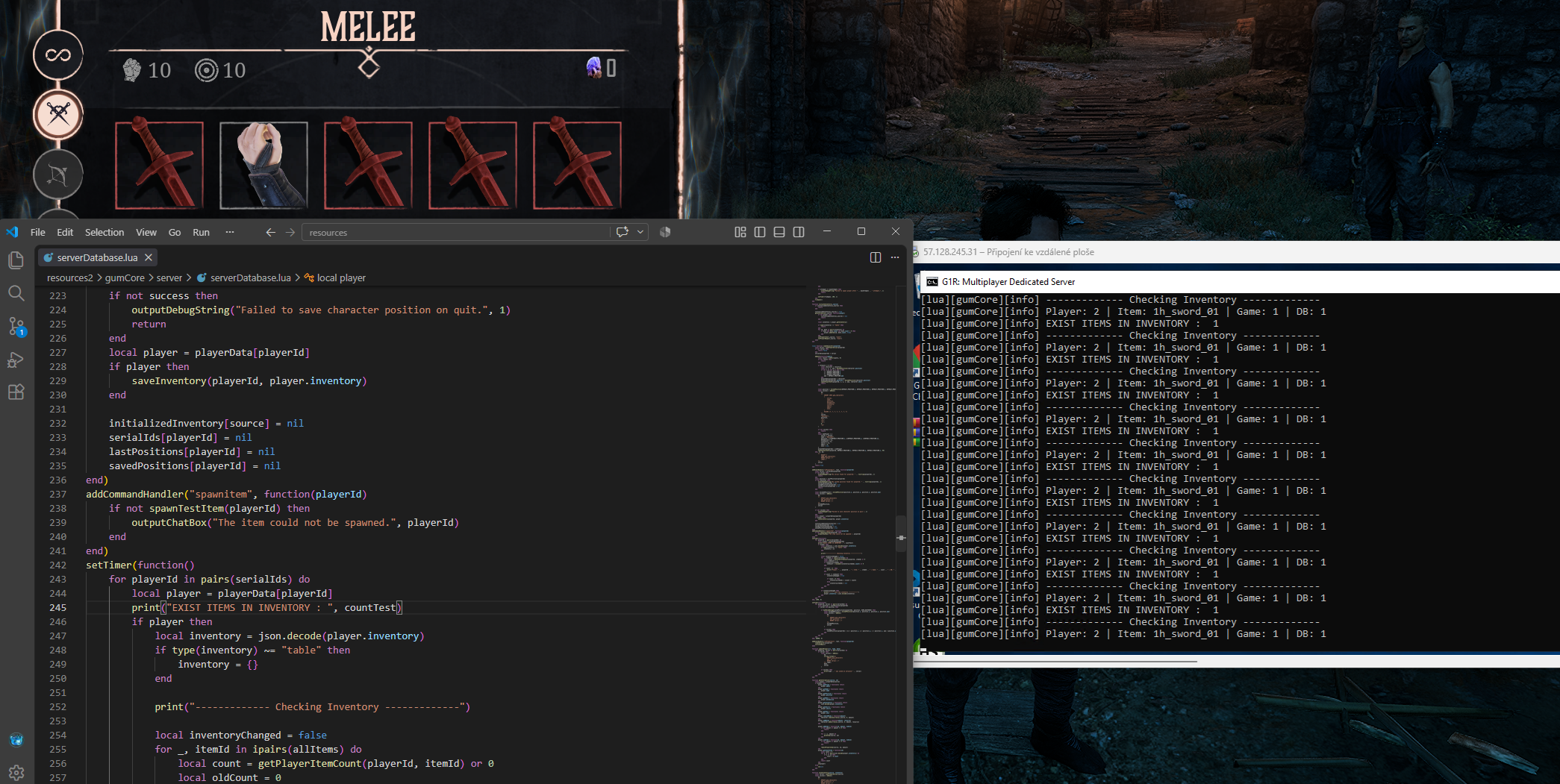1560x784 pixels.
Task: Open the Run menu
Action: [201, 232]
